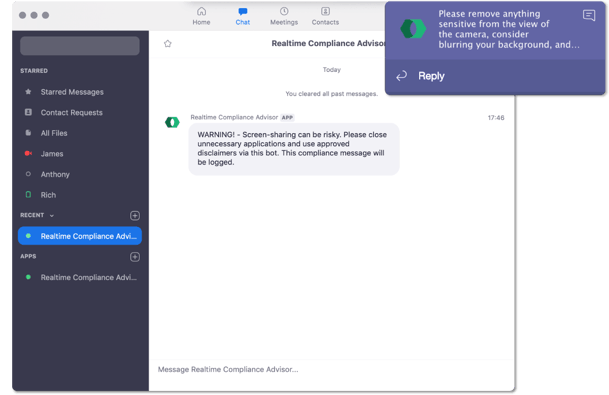Click James's red video status icon
Image resolution: width=609 pixels, height=395 pixels.
pos(28,153)
